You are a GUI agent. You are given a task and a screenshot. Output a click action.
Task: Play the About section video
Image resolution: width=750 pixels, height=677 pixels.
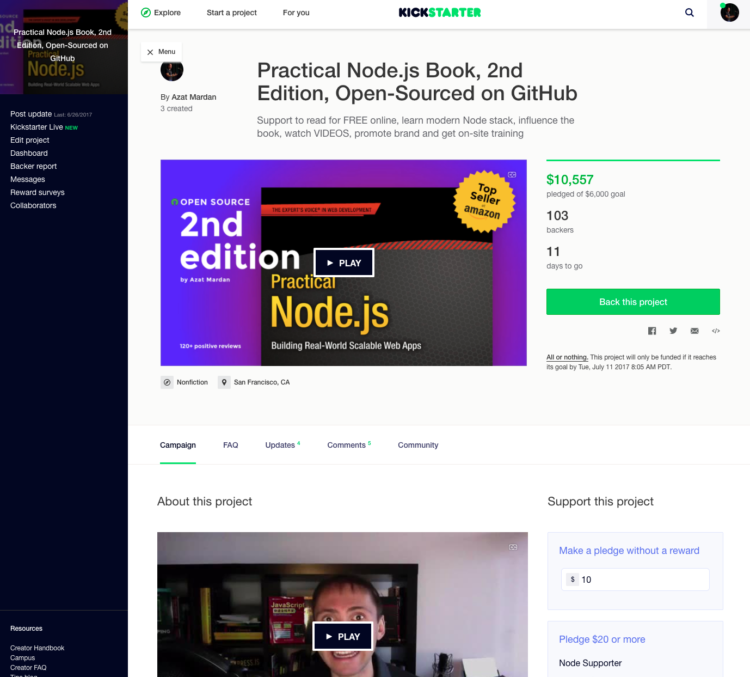(x=342, y=636)
